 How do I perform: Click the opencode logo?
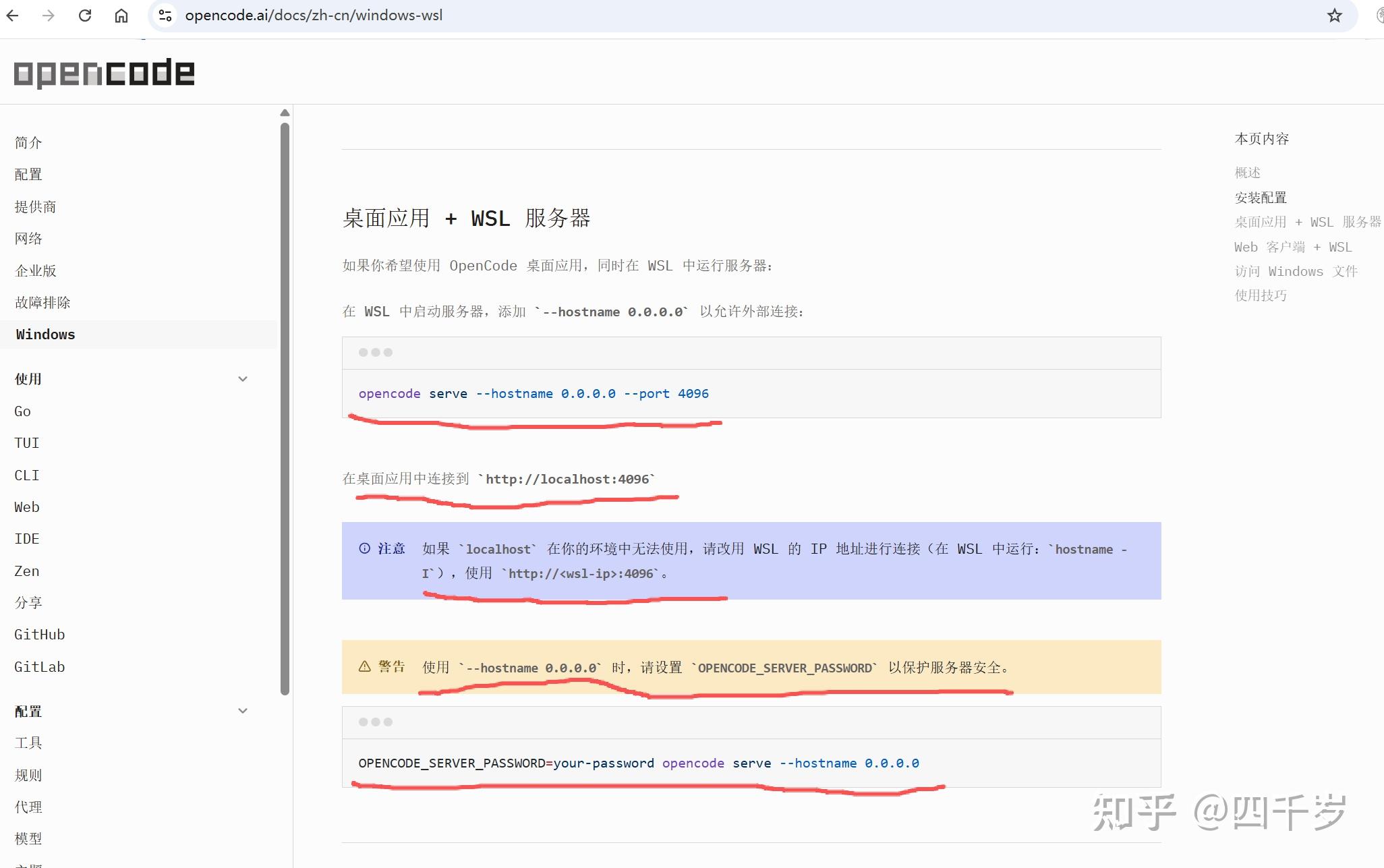click(x=104, y=73)
